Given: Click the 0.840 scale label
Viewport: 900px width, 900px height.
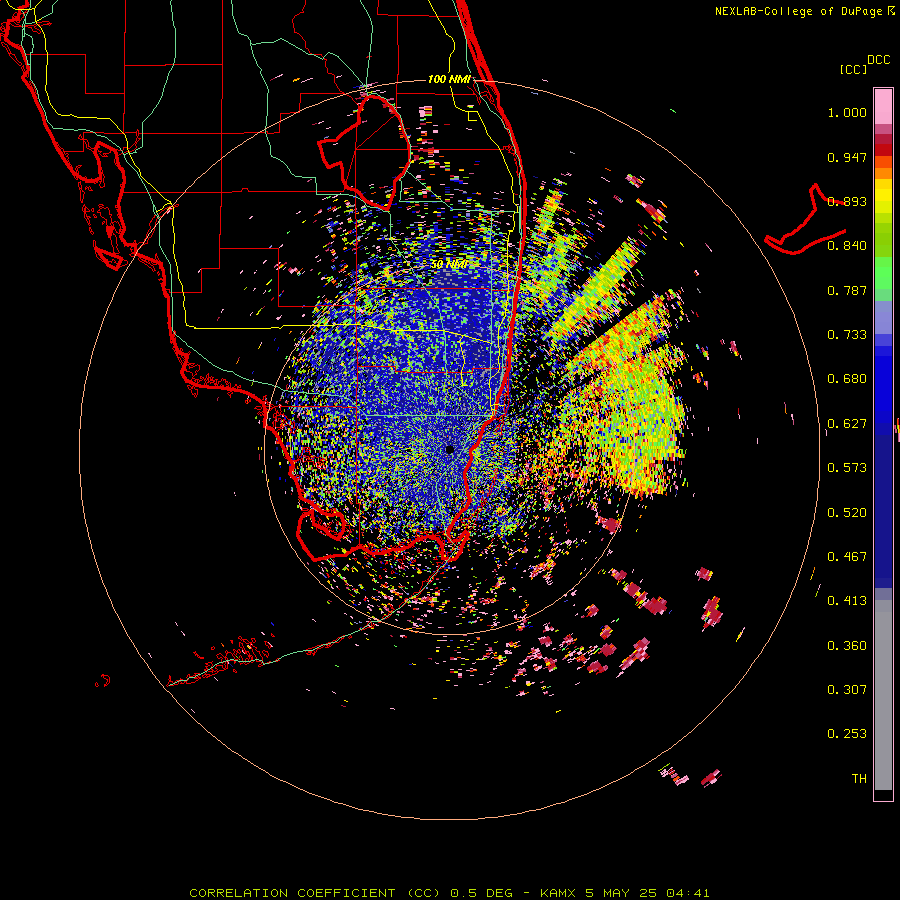Looking at the screenshot, I should pos(847,246).
